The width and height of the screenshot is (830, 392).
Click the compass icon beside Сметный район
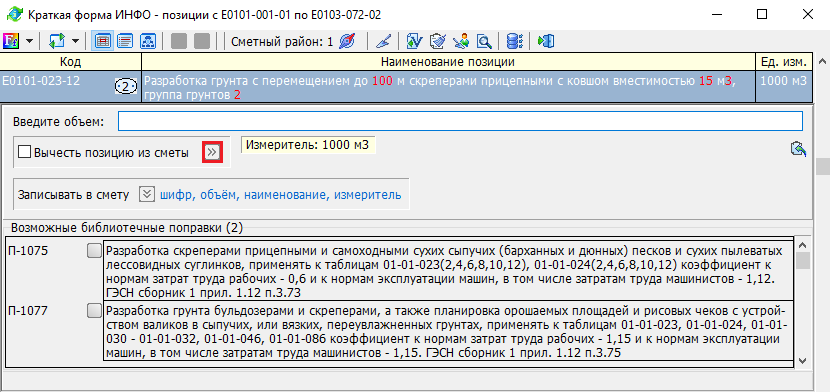(x=347, y=41)
